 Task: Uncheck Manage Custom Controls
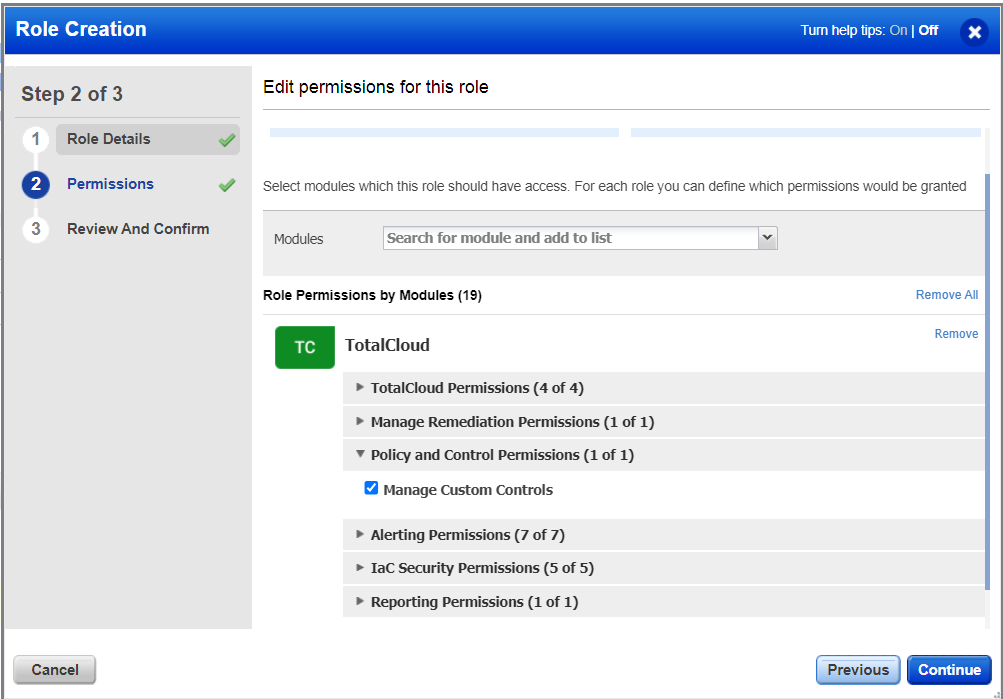[x=371, y=488]
